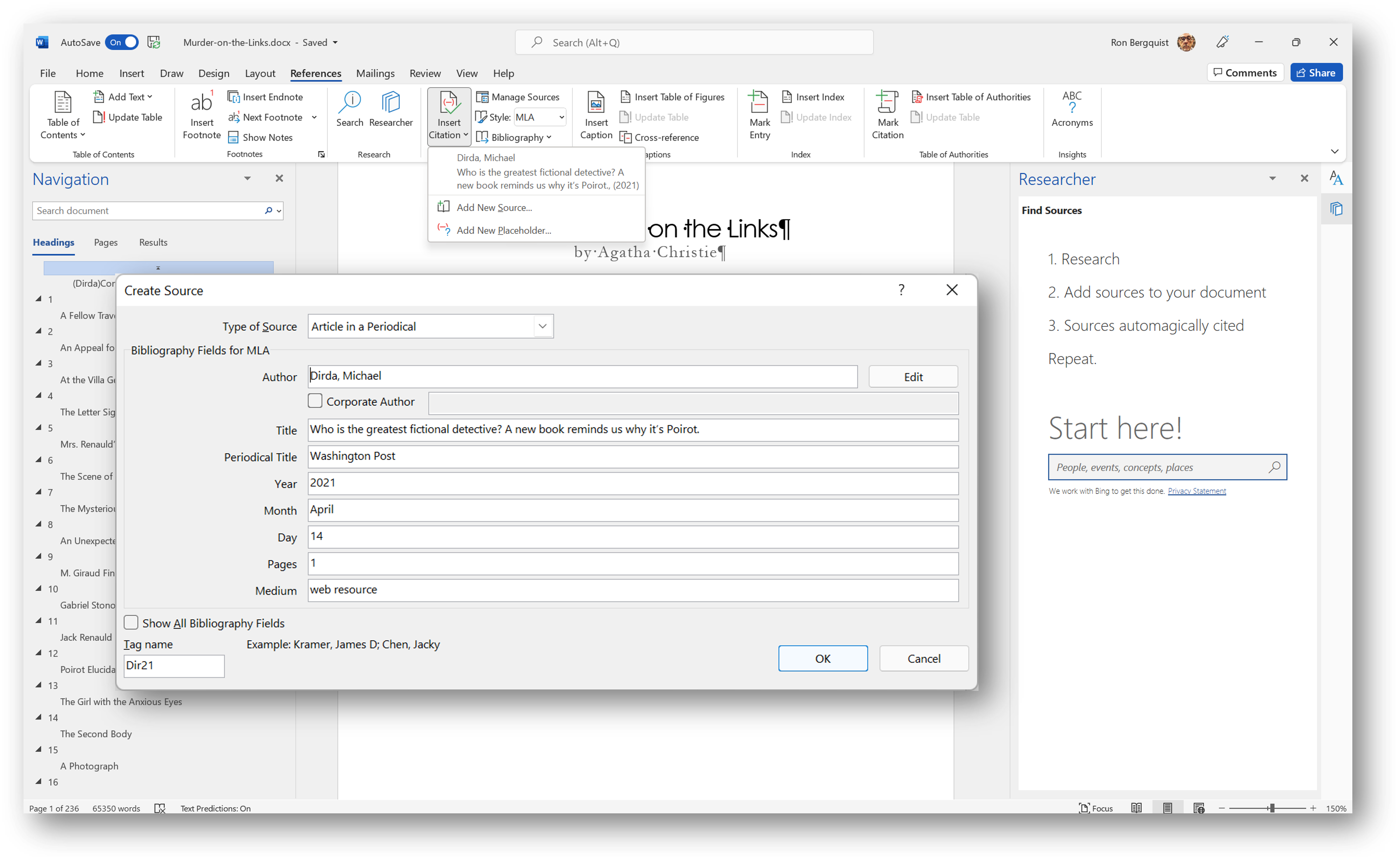Choose Add New Source from the menu
The width and height of the screenshot is (1400, 861).
coord(494,207)
